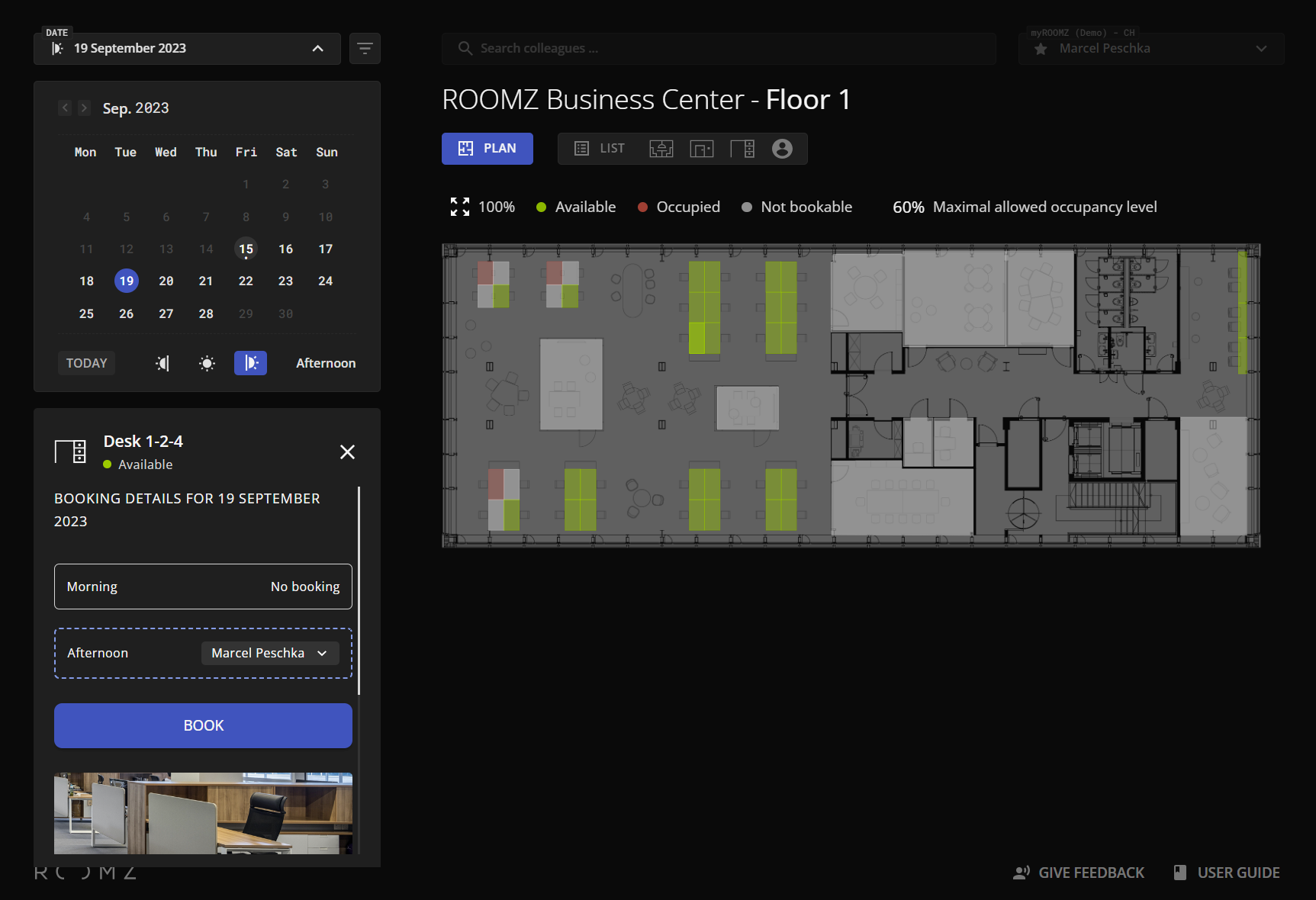This screenshot has height=900, width=1316.
Task: Go to the previous month in calendar
Action: [x=65, y=108]
